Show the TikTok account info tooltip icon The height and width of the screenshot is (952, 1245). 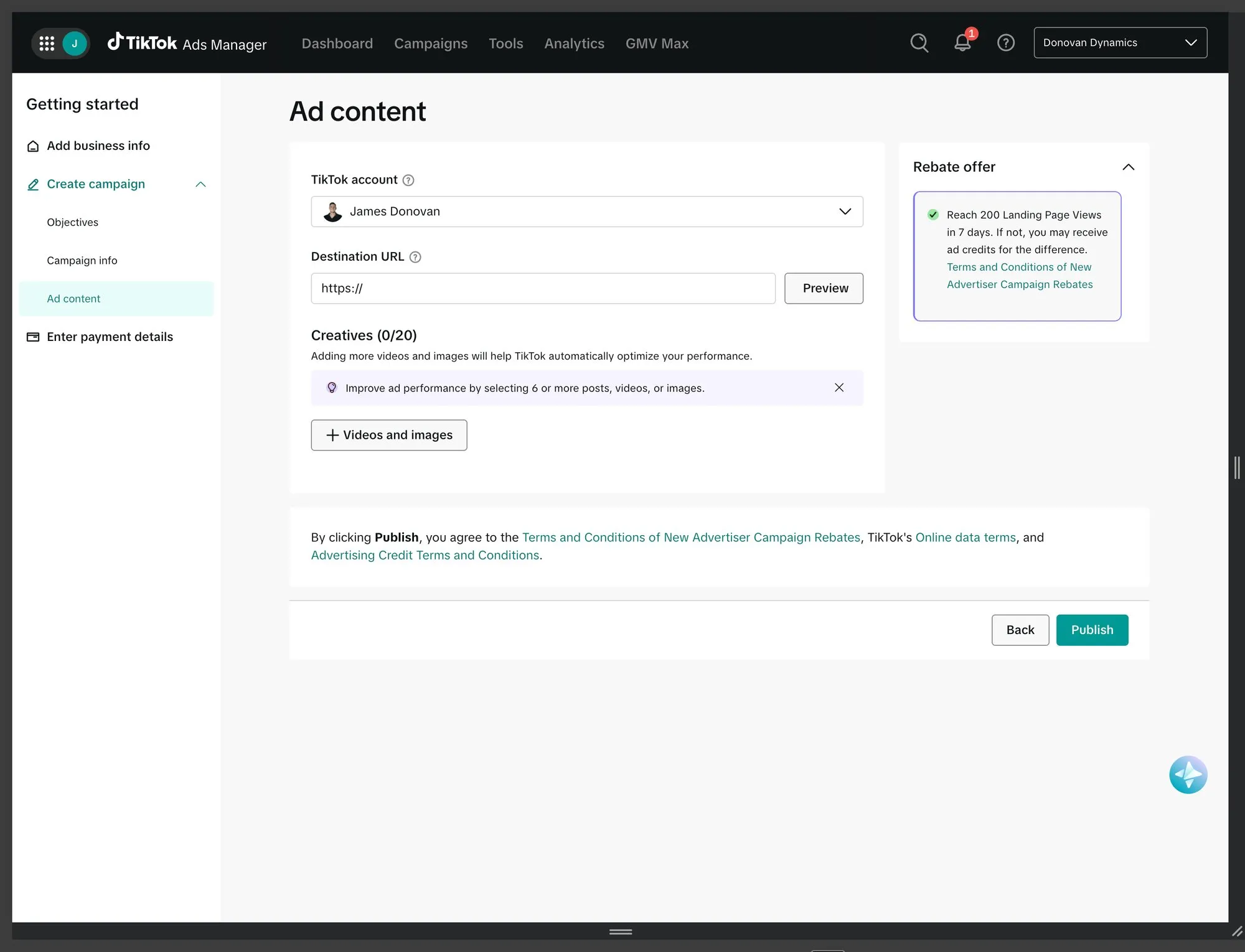coord(408,180)
